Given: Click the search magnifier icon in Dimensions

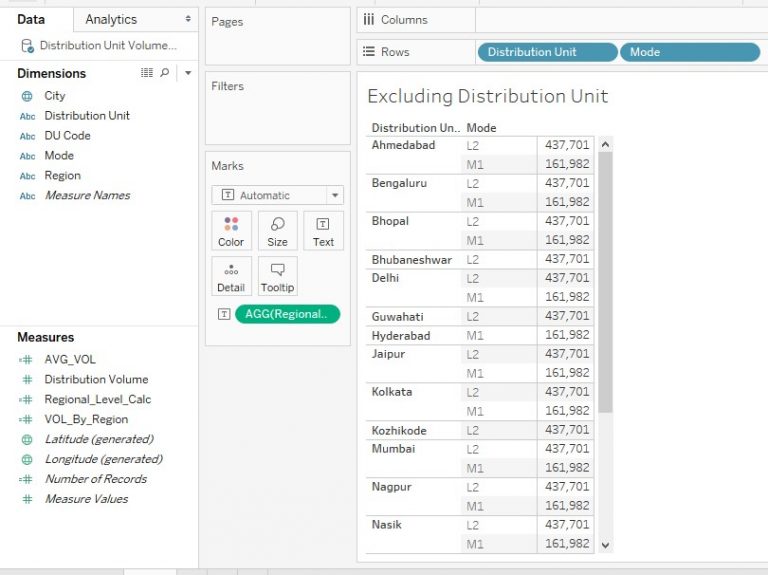Looking at the screenshot, I should tap(165, 73).
